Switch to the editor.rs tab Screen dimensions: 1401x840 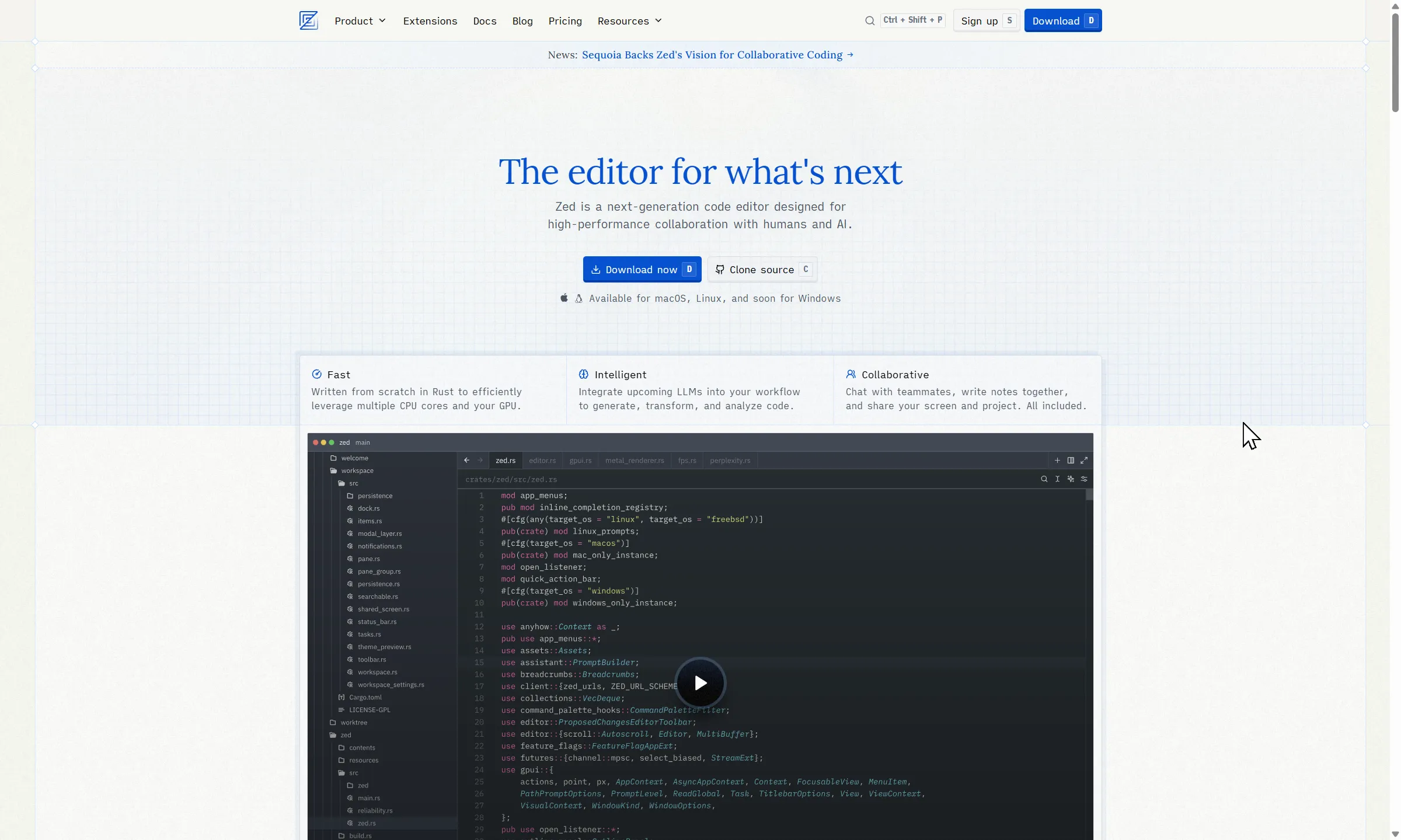coord(542,461)
